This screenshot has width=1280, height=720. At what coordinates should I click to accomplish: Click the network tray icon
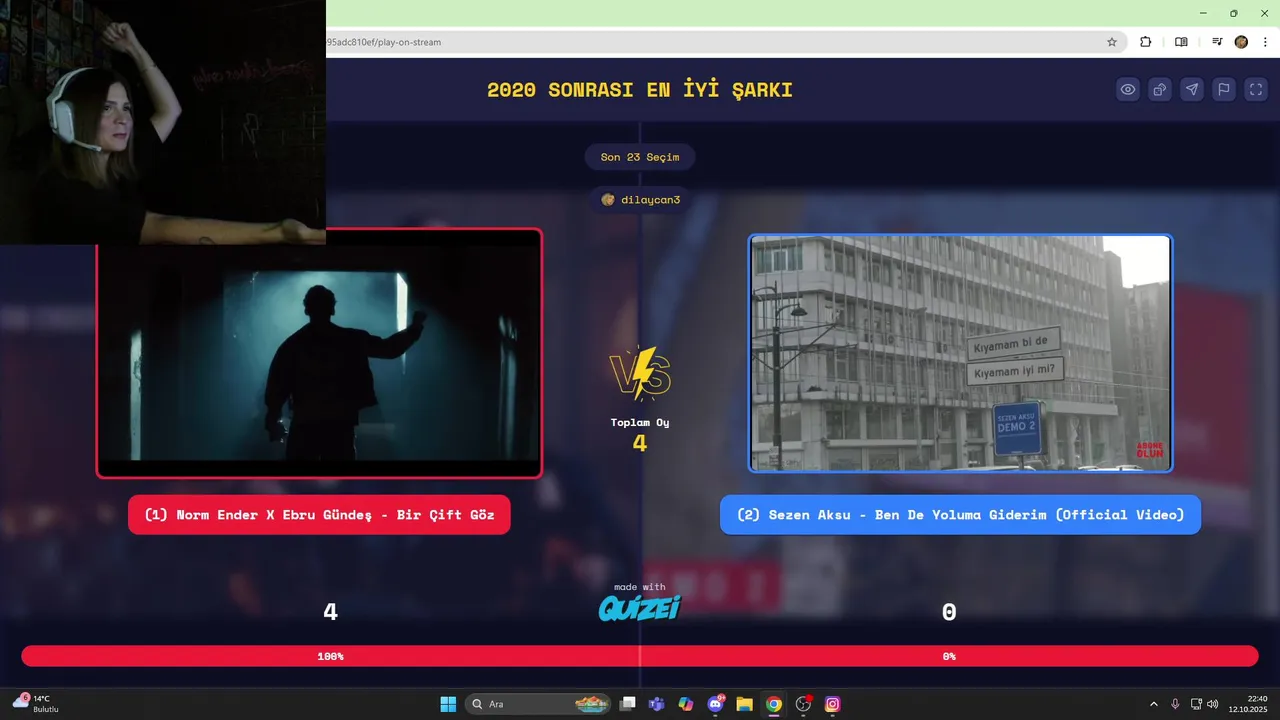[1196, 704]
